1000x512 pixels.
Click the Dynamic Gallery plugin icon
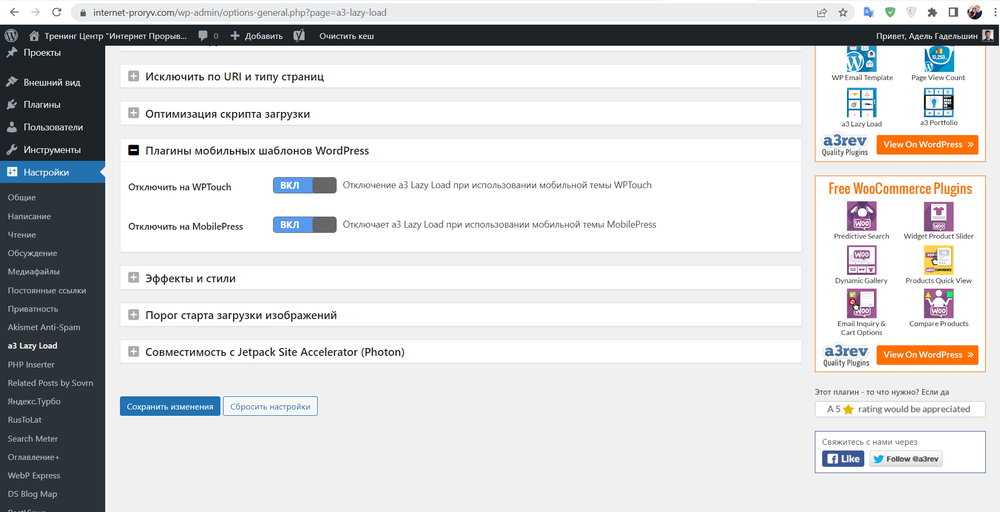pyautogui.click(x=861, y=260)
